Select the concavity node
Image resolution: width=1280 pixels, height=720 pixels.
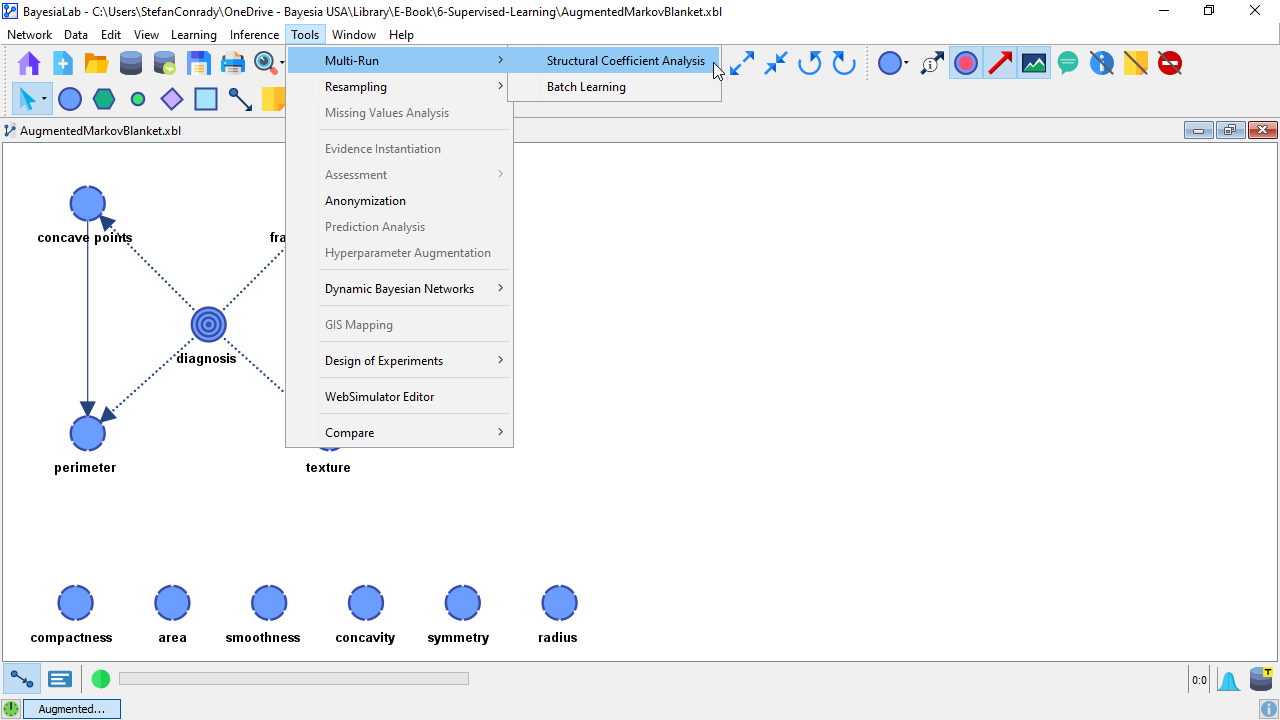click(366, 603)
